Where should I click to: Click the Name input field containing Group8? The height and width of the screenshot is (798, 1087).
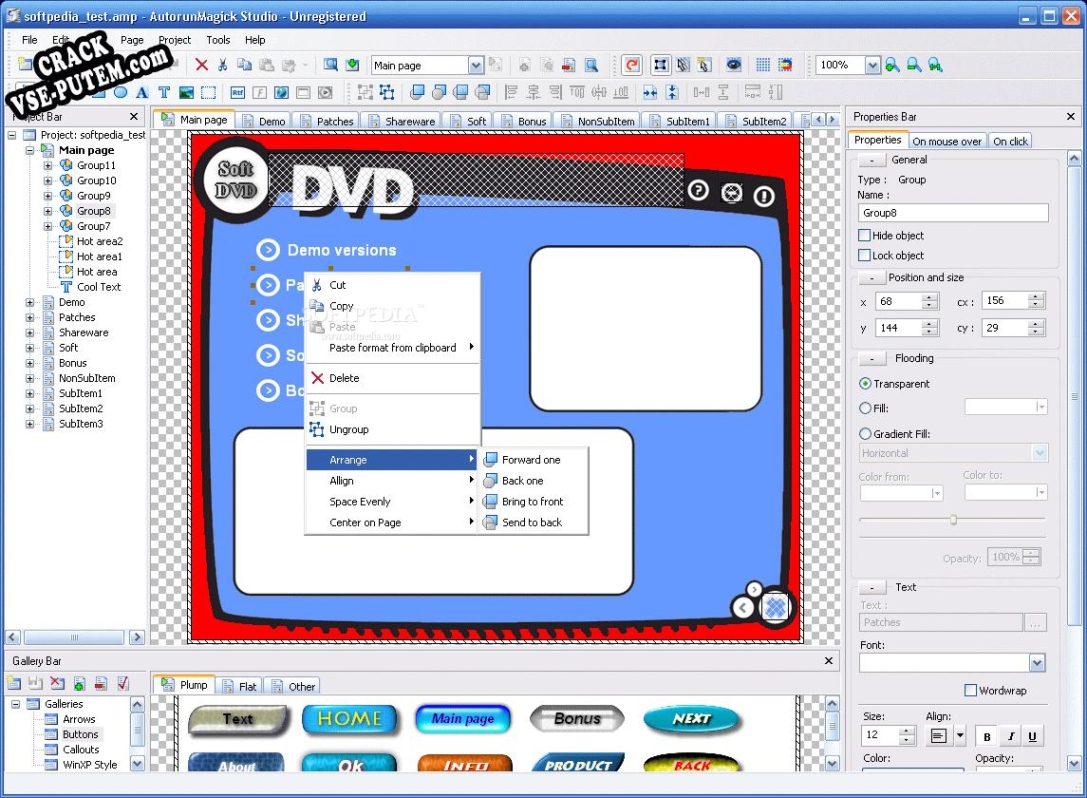tap(953, 213)
